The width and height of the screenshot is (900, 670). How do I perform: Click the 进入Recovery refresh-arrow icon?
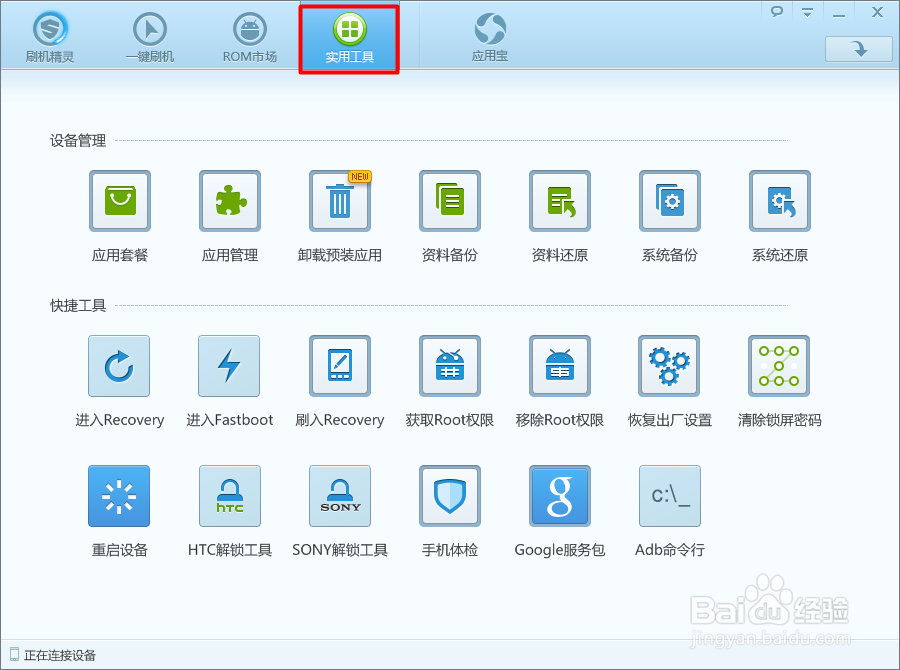tap(119, 366)
